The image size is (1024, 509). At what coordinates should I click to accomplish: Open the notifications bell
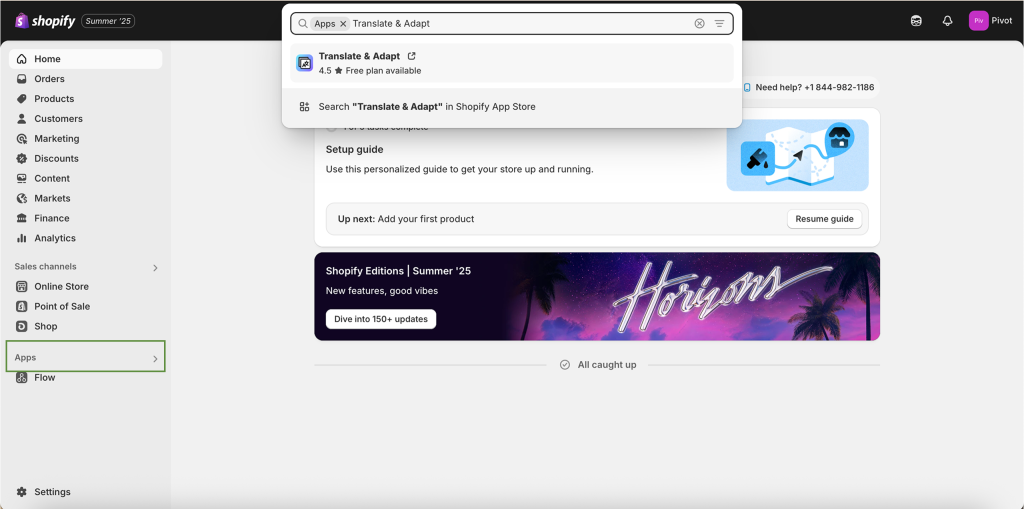tap(948, 21)
